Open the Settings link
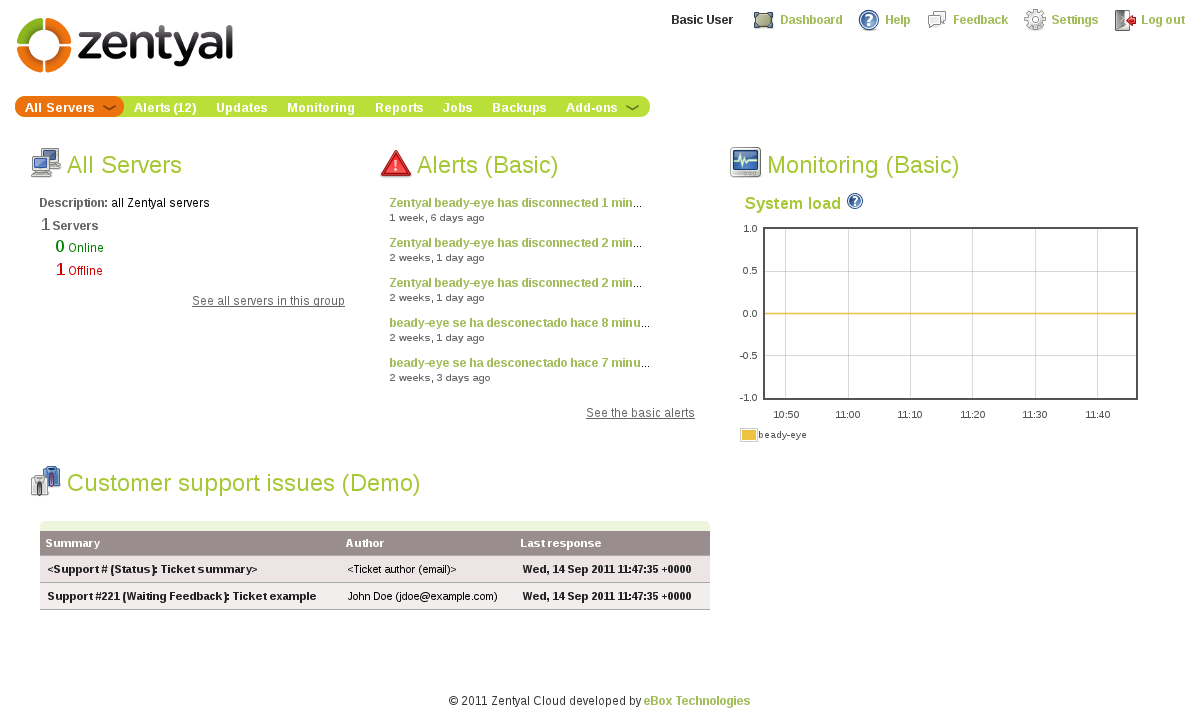The height and width of the screenshot is (711, 1200). 1075,20
